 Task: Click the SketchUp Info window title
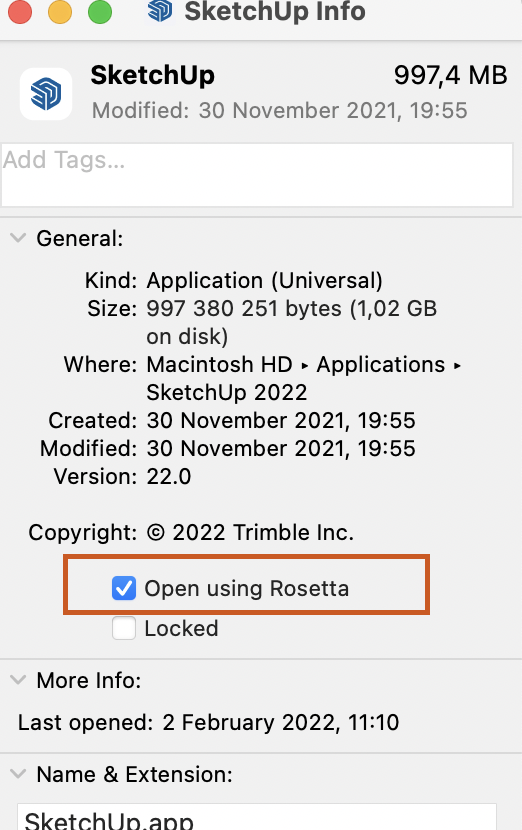(275, 11)
